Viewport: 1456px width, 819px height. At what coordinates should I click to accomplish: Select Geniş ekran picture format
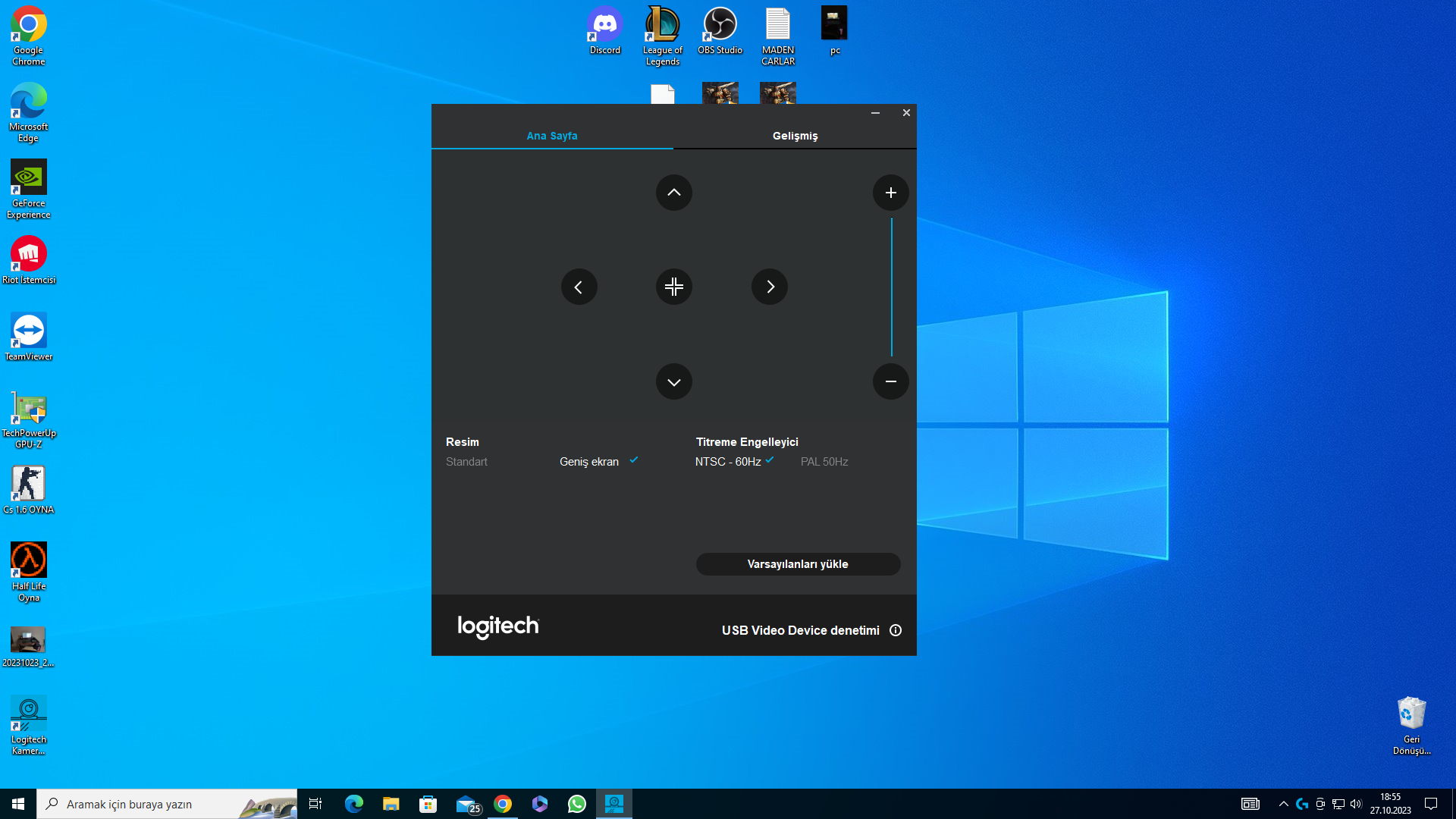click(589, 462)
